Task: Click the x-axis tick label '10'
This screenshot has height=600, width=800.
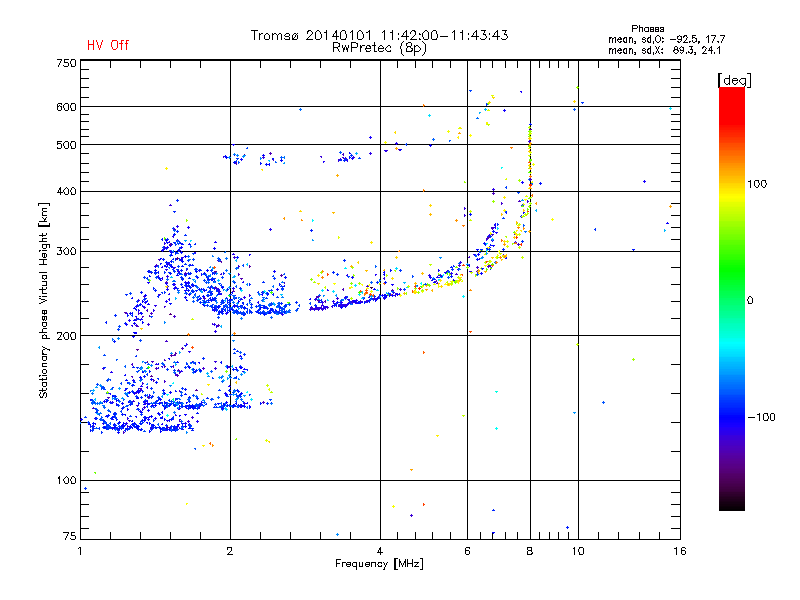Action: point(578,551)
